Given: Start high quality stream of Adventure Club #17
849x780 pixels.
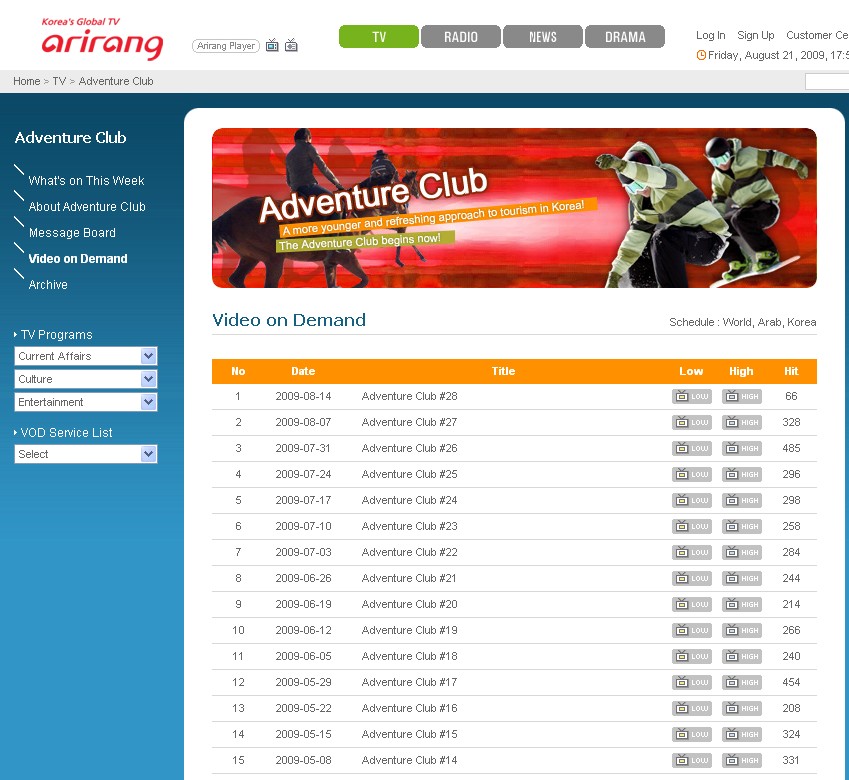Looking at the screenshot, I should (x=741, y=683).
